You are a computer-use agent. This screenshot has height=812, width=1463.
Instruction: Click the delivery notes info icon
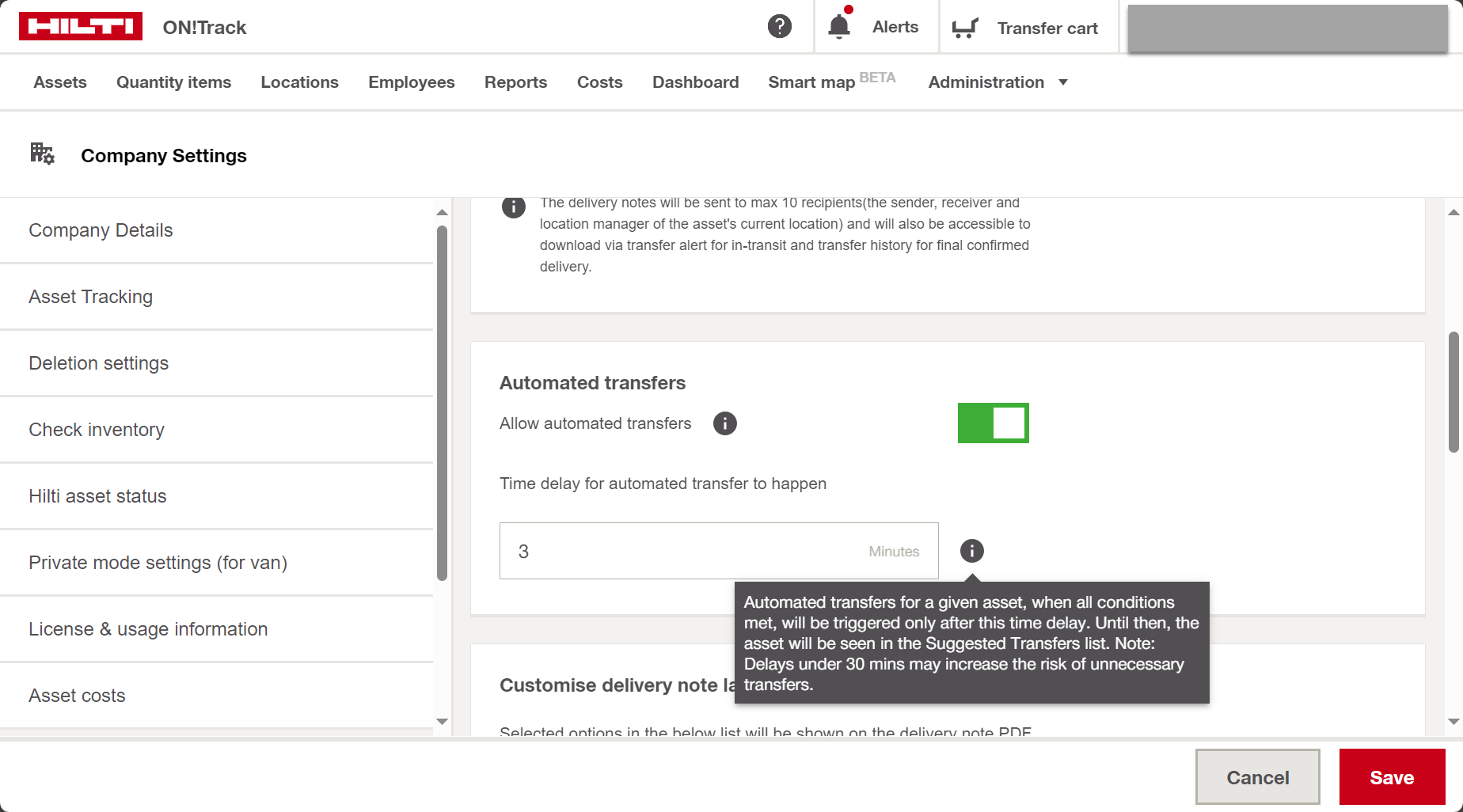513,207
